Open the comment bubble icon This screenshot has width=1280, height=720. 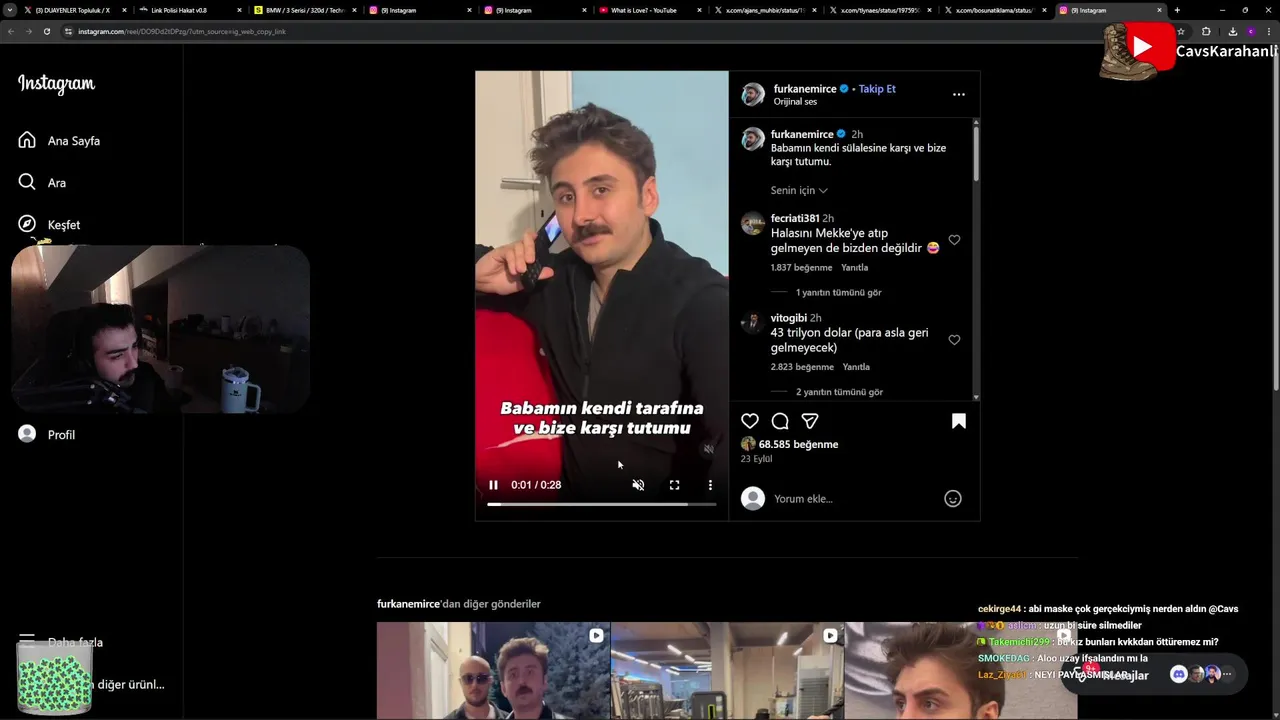[780, 421]
